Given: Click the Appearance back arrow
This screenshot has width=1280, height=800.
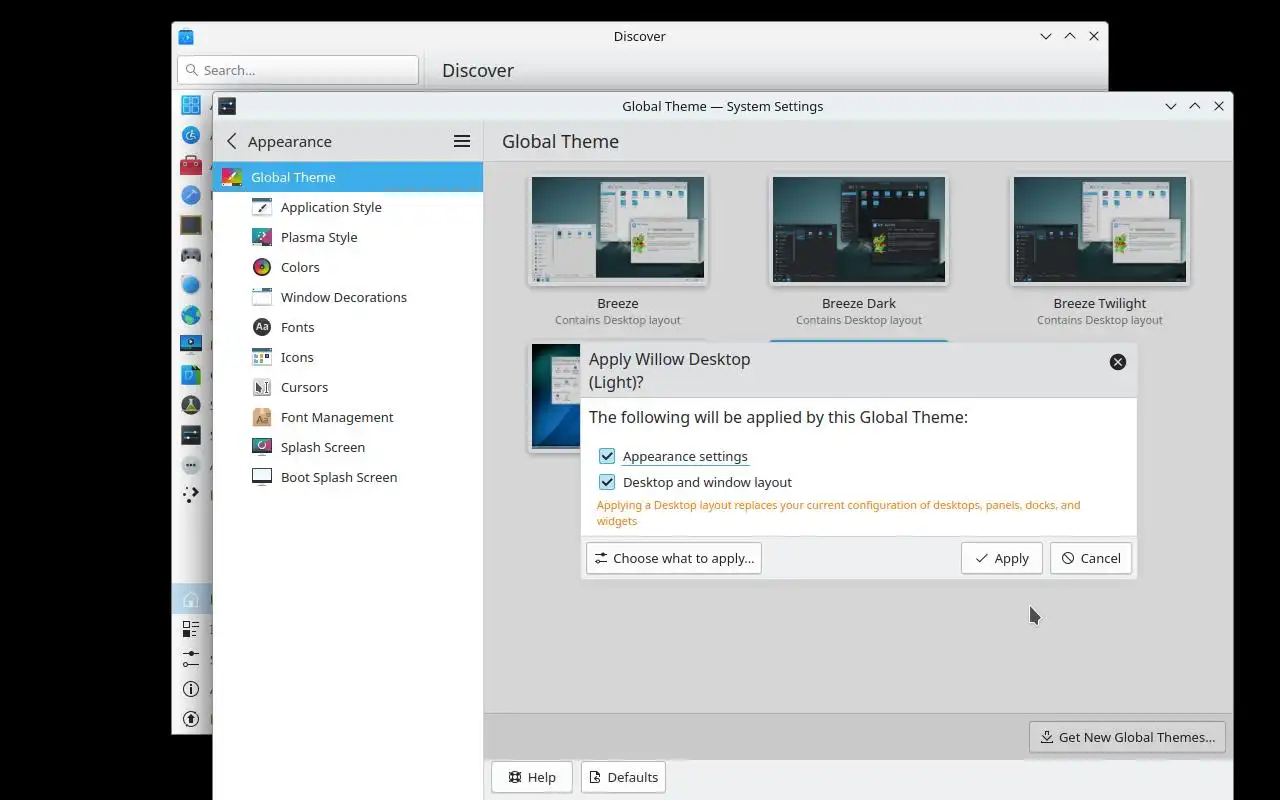Looking at the screenshot, I should coord(232,141).
